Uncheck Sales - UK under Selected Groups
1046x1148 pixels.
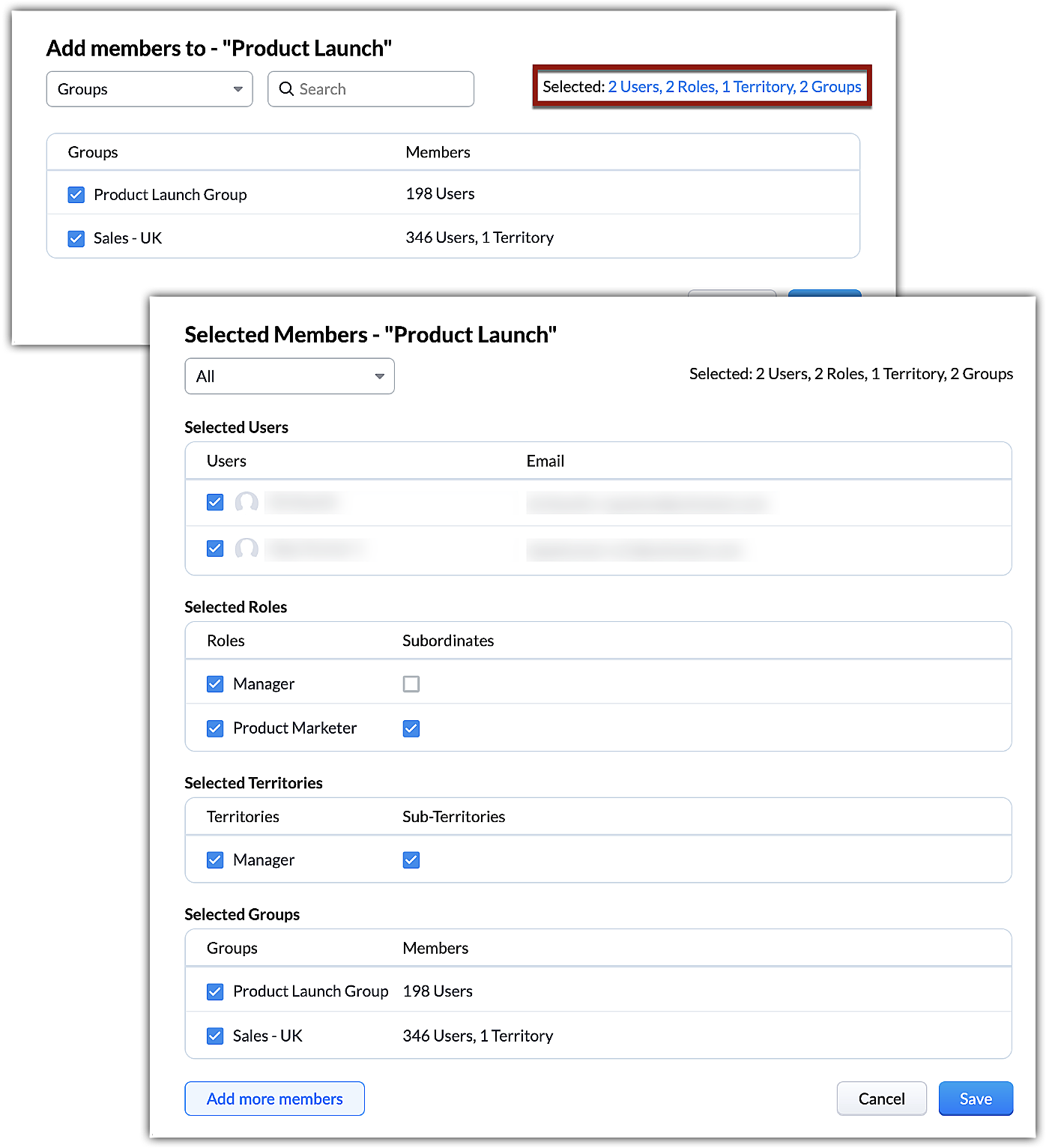tap(215, 1036)
